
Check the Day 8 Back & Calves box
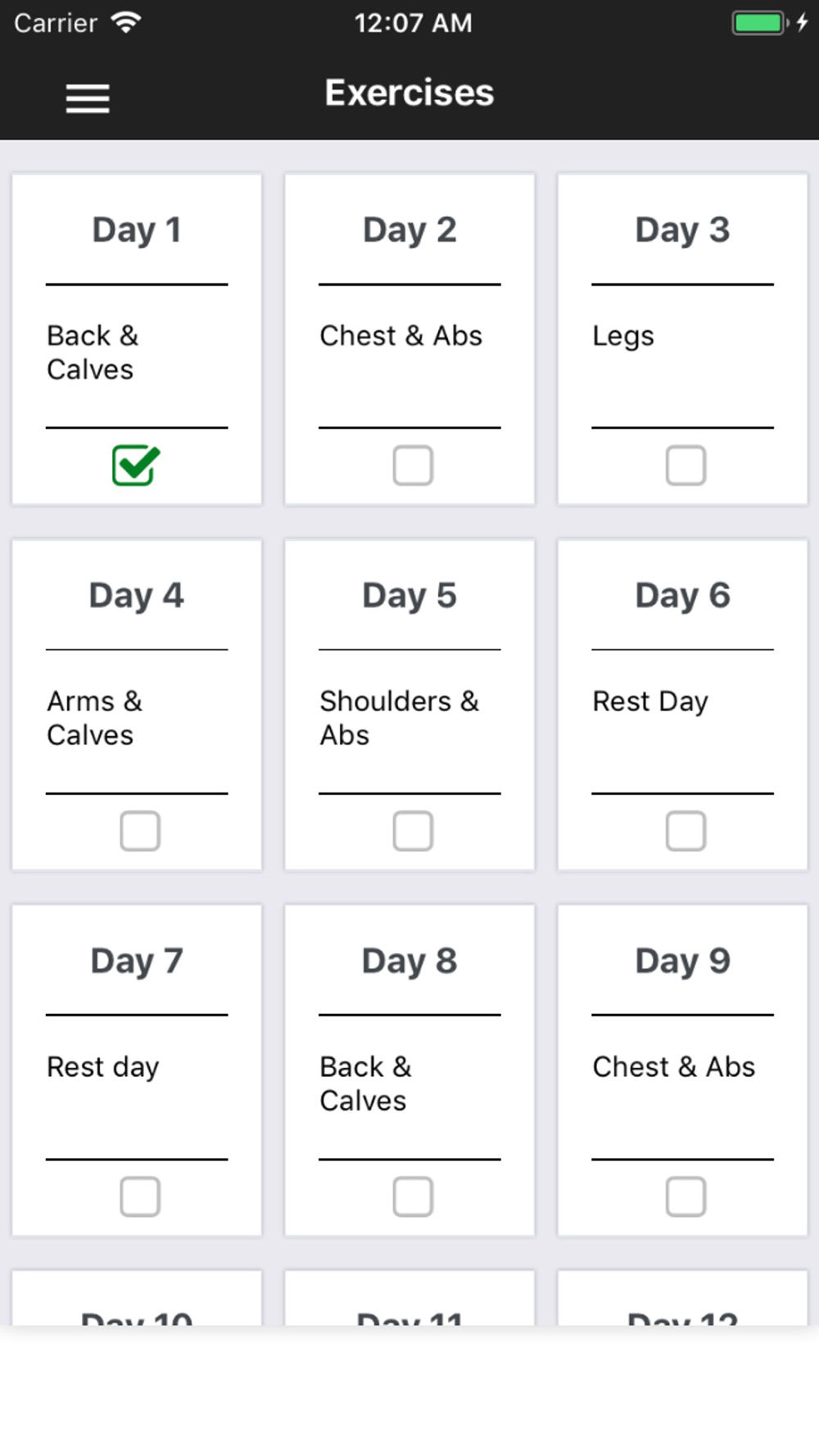pyautogui.click(x=413, y=1196)
